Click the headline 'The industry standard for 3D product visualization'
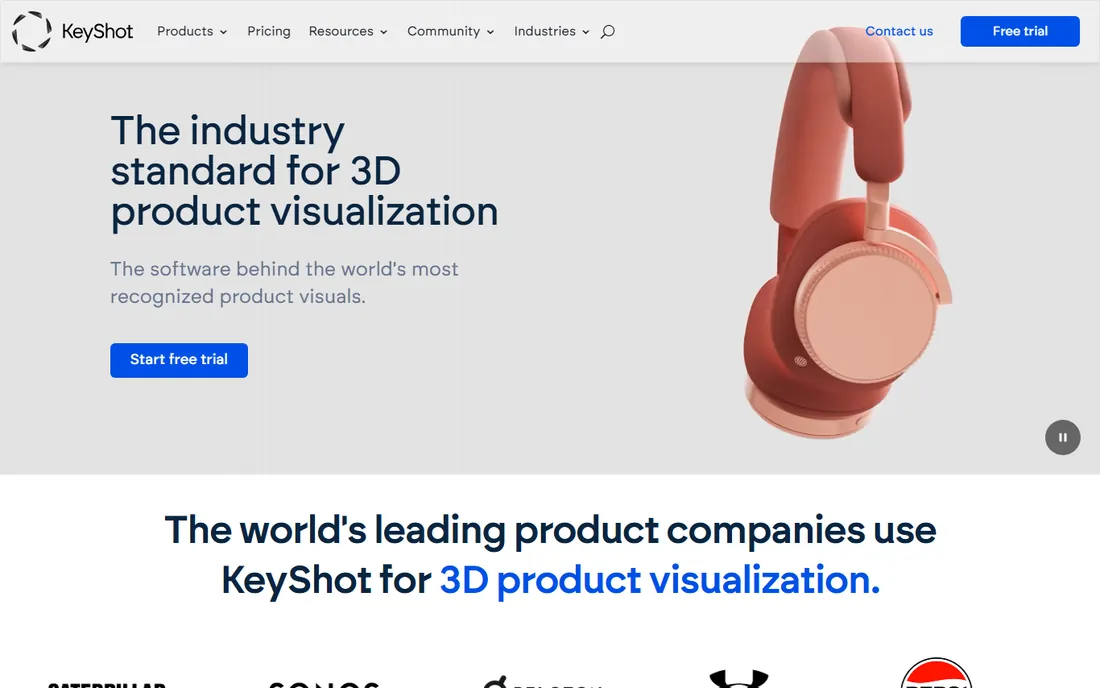Image resolution: width=1100 pixels, height=688 pixels. [x=304, y=171]
